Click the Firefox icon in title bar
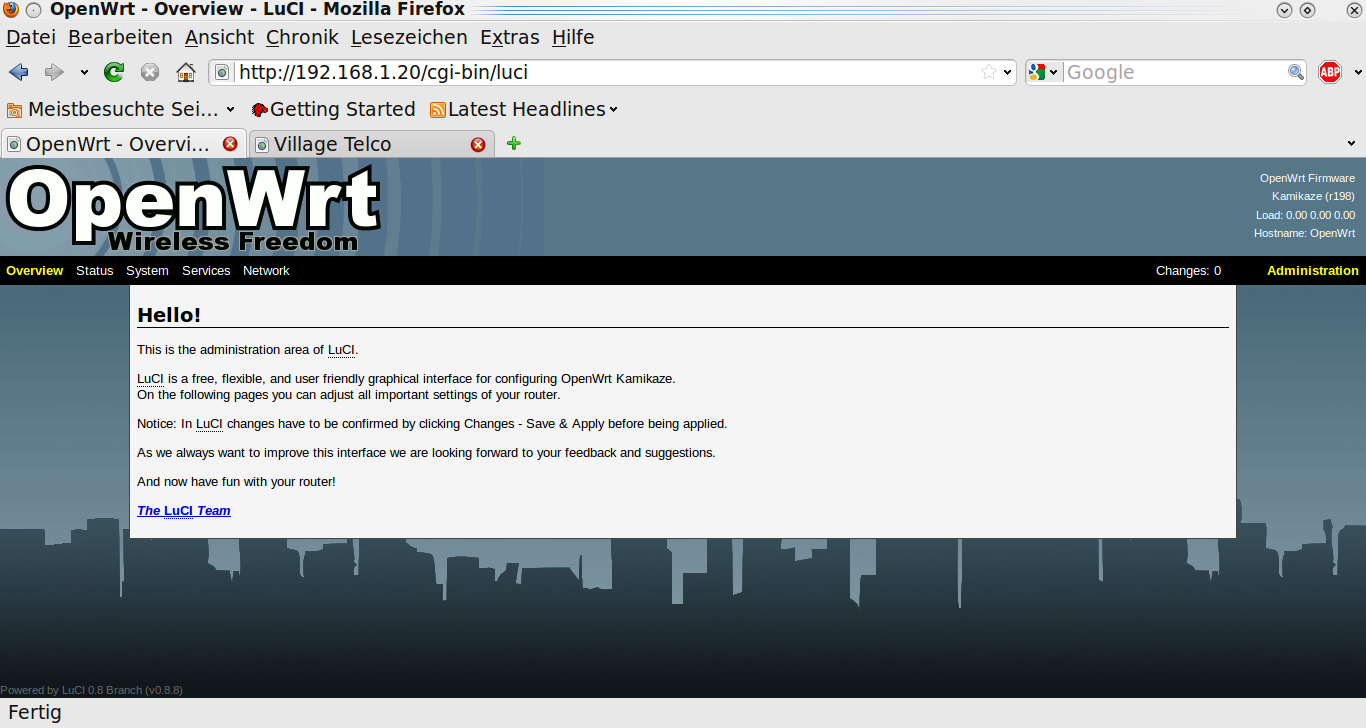The image size is (1366, 728). tap(11, 10)
